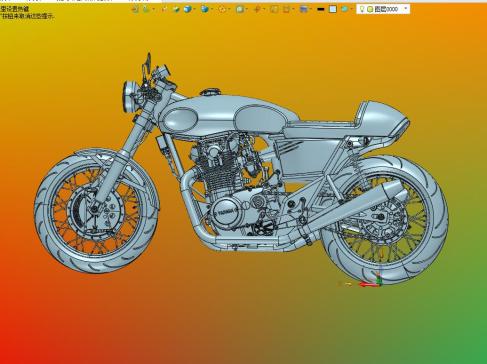
Task: Expand the arrow next to the gray-green box icon
Action: click(x=247, y=9)
